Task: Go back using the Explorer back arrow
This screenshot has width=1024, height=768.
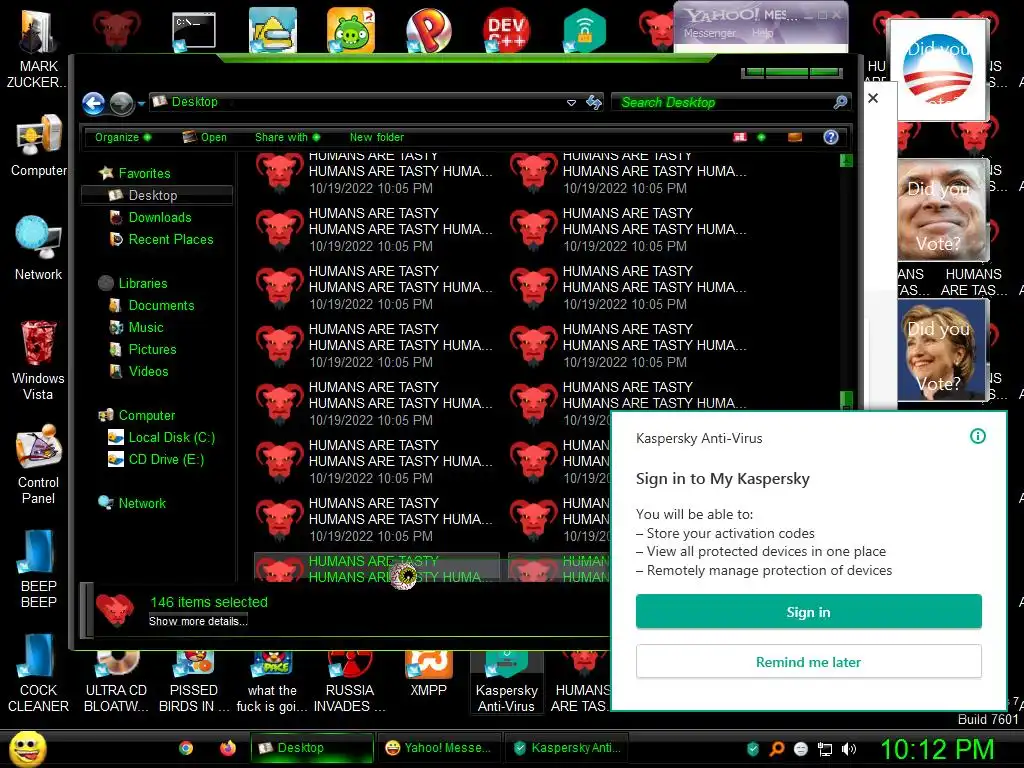Action: tap(93, 103)
